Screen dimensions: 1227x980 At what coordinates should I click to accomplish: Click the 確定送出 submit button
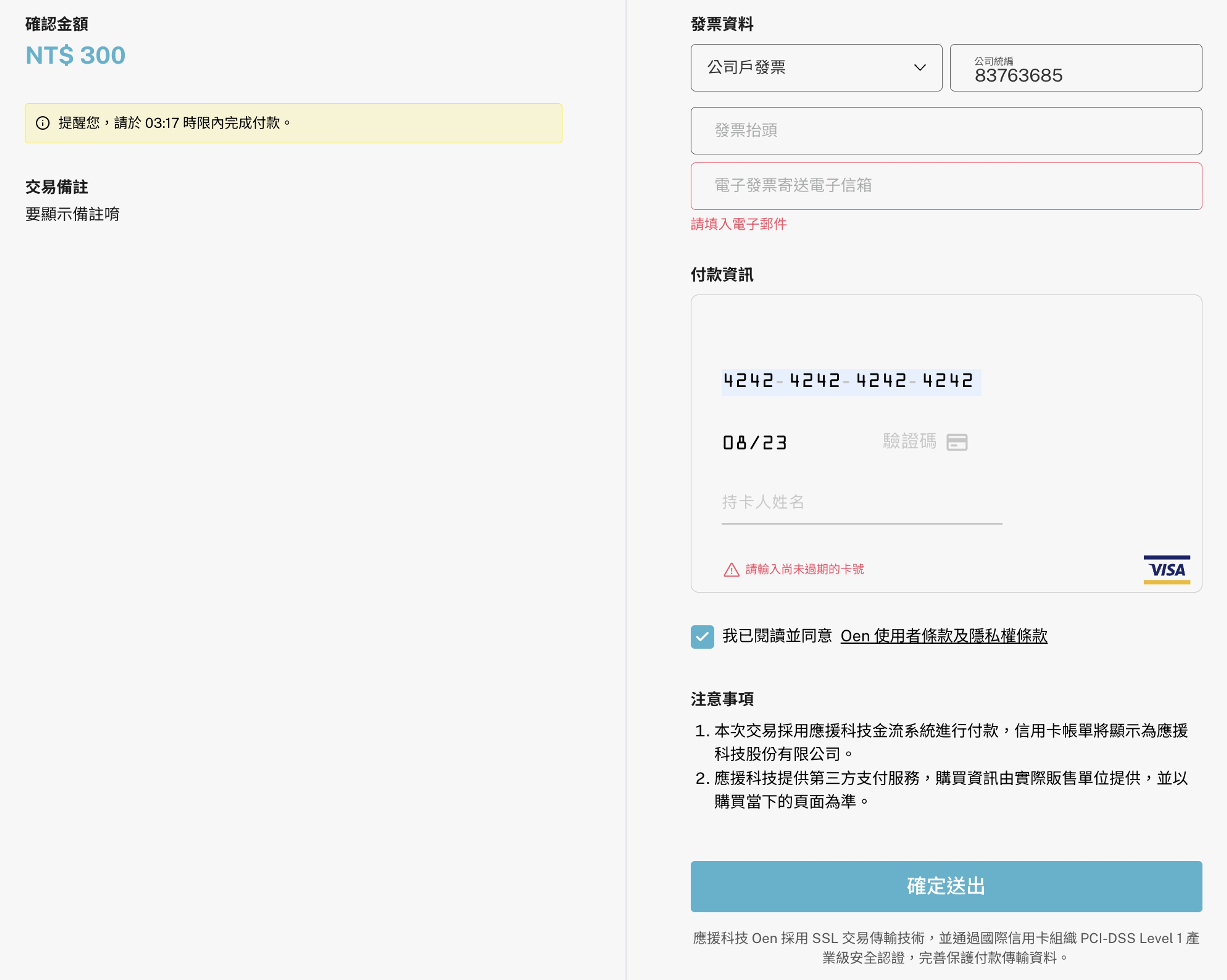[x=946, y=886]
